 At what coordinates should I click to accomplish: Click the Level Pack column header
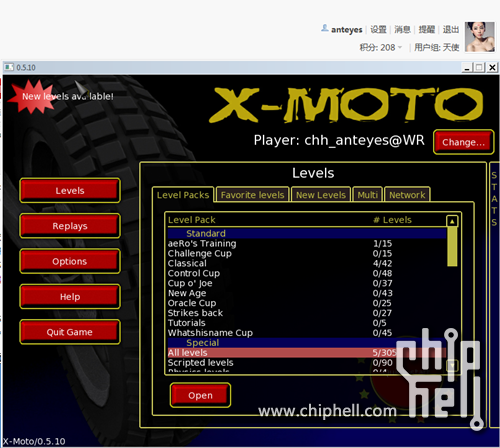click(192, 220)
